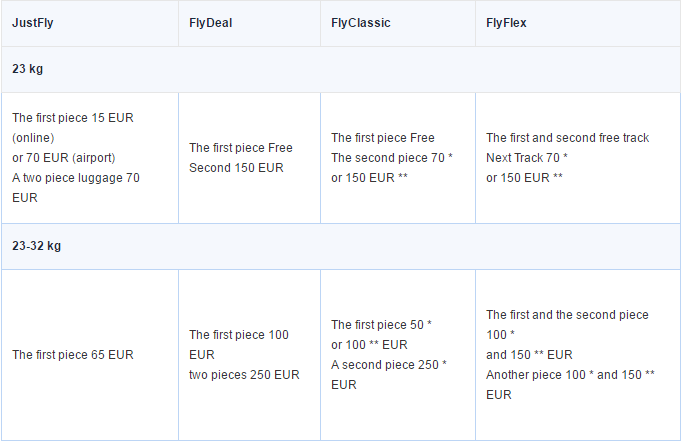Select the "or 70 EUR (airport)" line
682x442 pixels.
[x=64, y=158]
